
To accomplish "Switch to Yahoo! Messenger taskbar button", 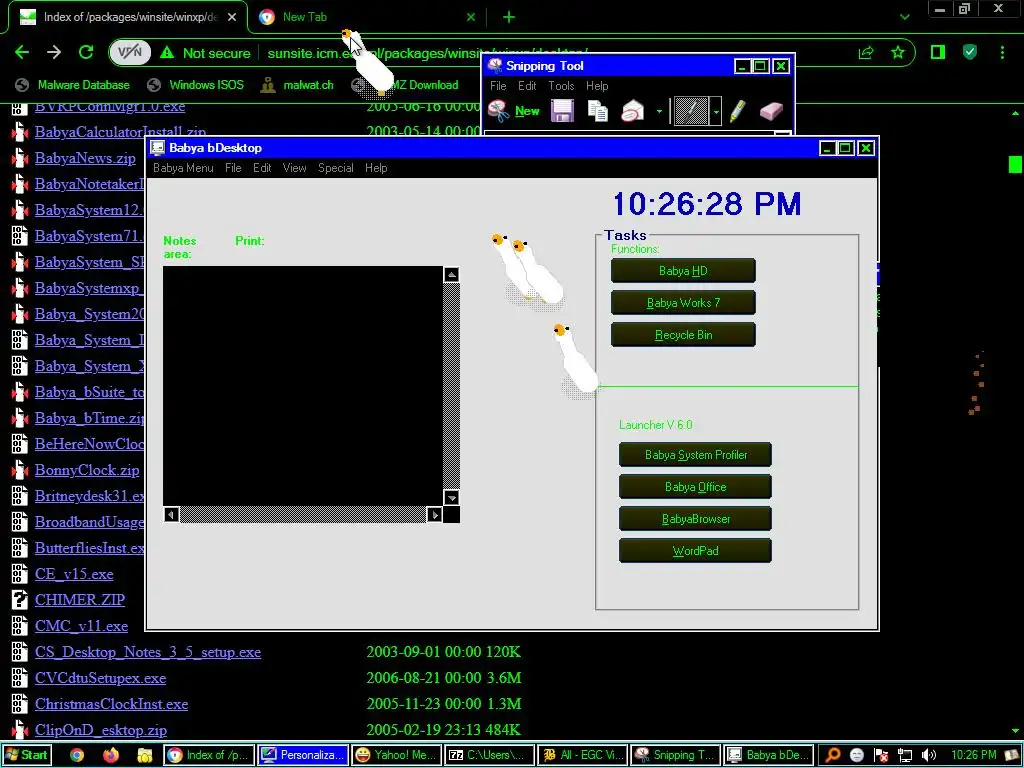I will [396, 755].
